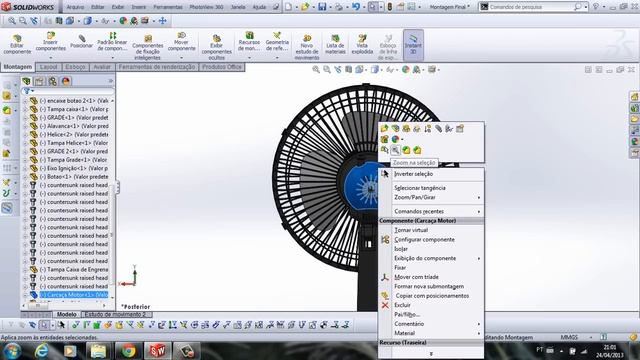Image resolution: width=640 pixels, height=360 pixels.
Task: Open Lista de materiais
Action: tap(336, 44)
